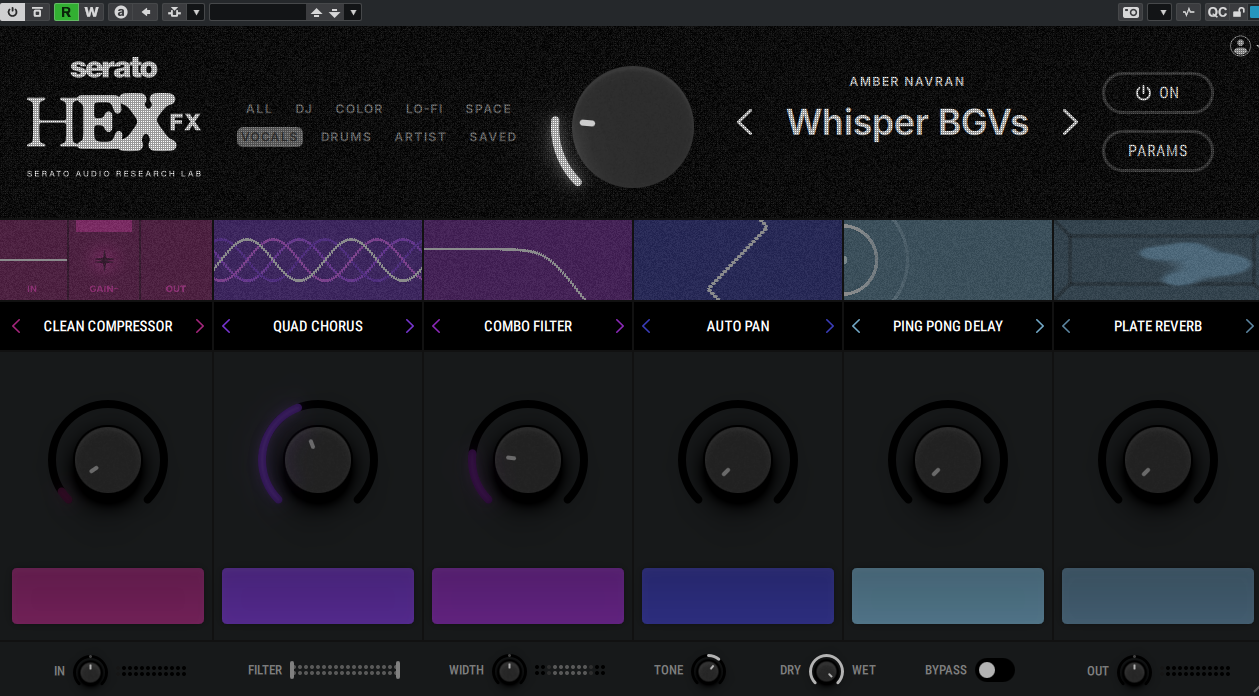Viewport: 1259px width, 696px height.
Task: Click the camera snapshot icon
Action: (1131, 12)
